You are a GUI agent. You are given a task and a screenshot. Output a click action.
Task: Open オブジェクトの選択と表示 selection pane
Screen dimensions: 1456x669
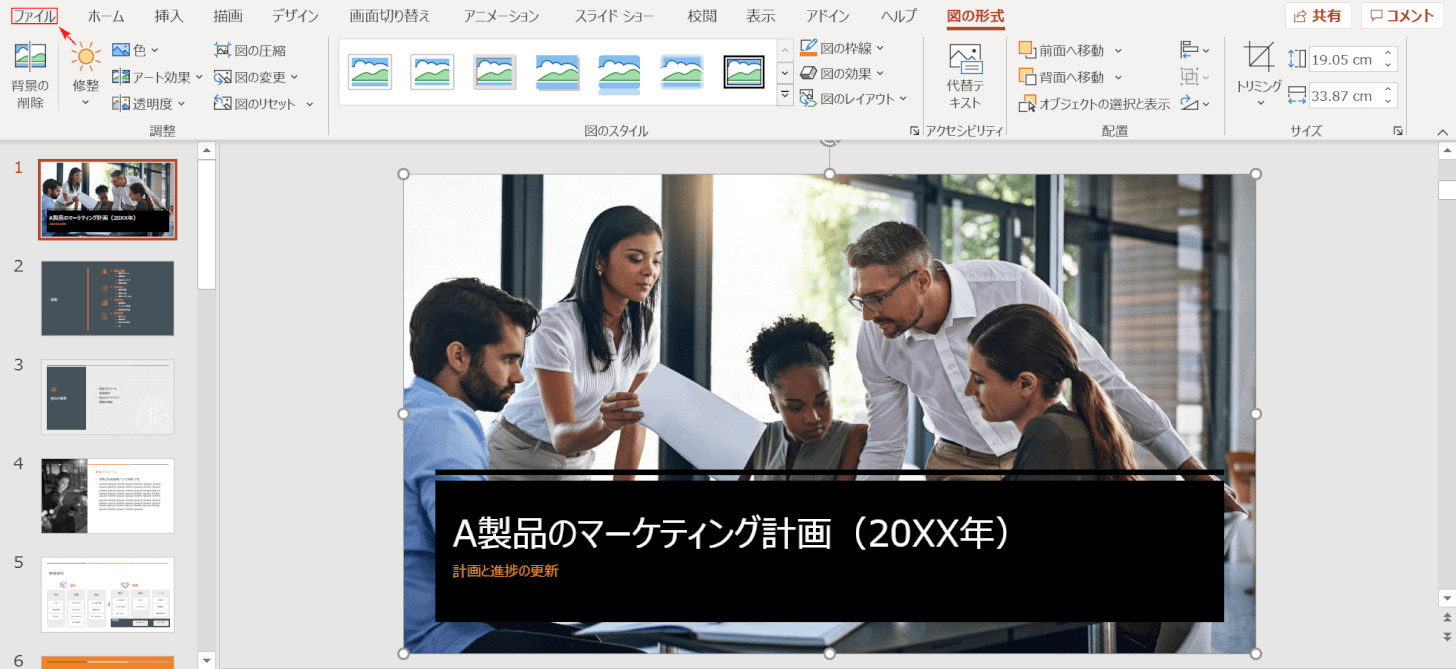click(1094, 104)
